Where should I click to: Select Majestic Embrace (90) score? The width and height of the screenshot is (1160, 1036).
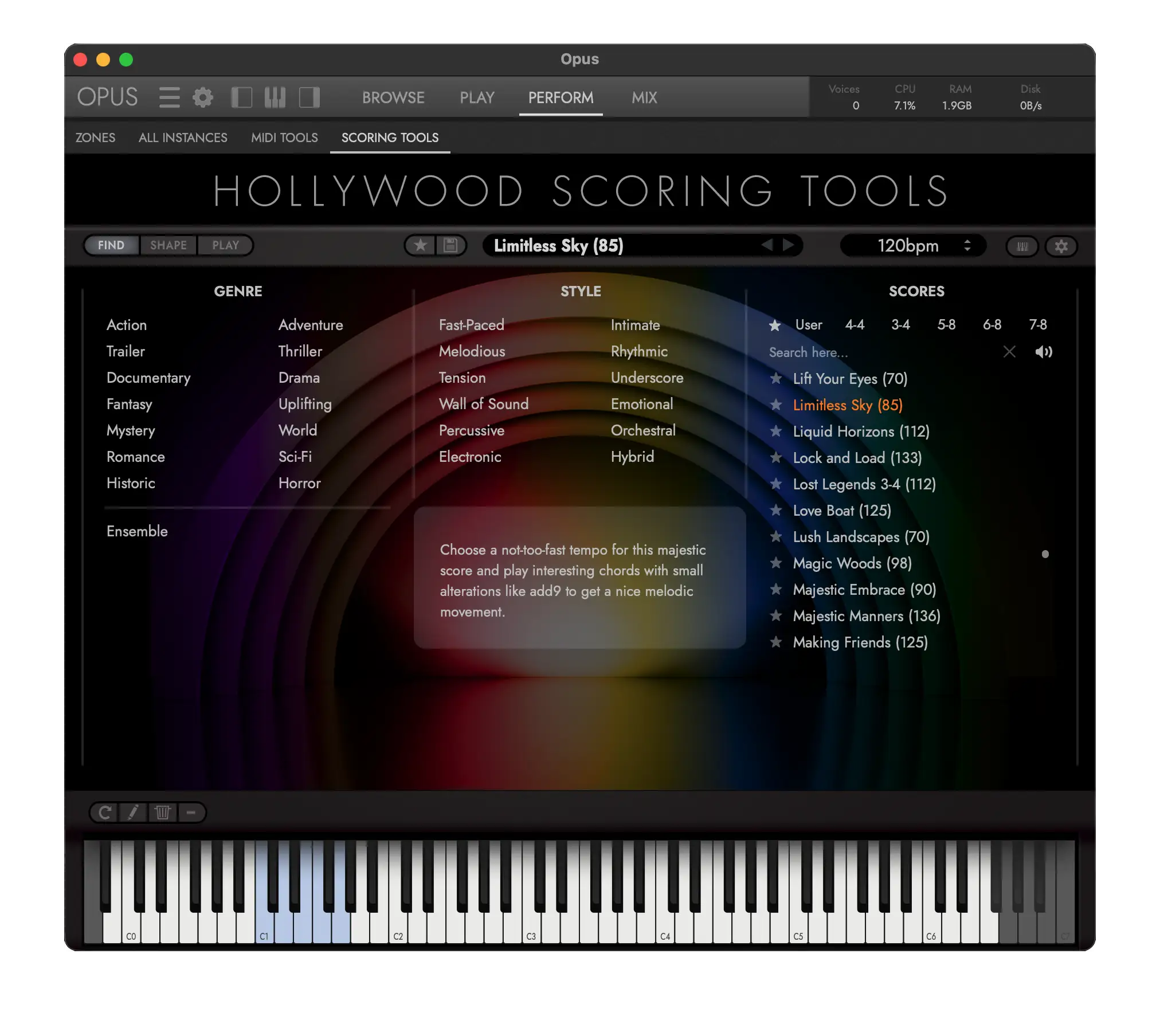pyautogui.click(x=864, y=590)
